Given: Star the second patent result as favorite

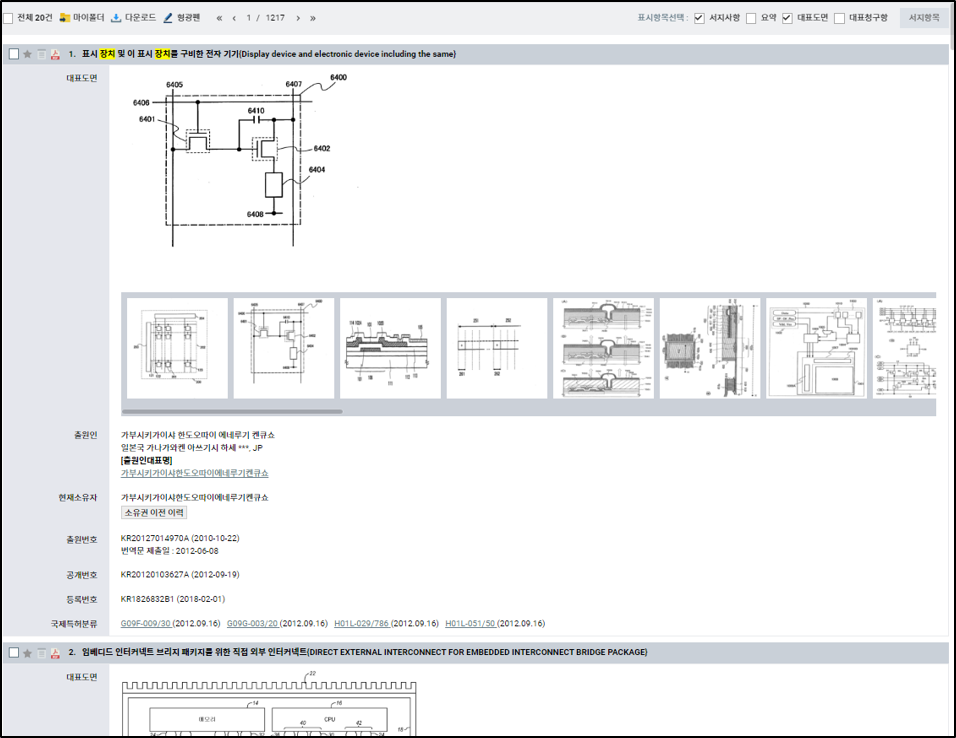Looking at the screenshot, I should (28, 653).
